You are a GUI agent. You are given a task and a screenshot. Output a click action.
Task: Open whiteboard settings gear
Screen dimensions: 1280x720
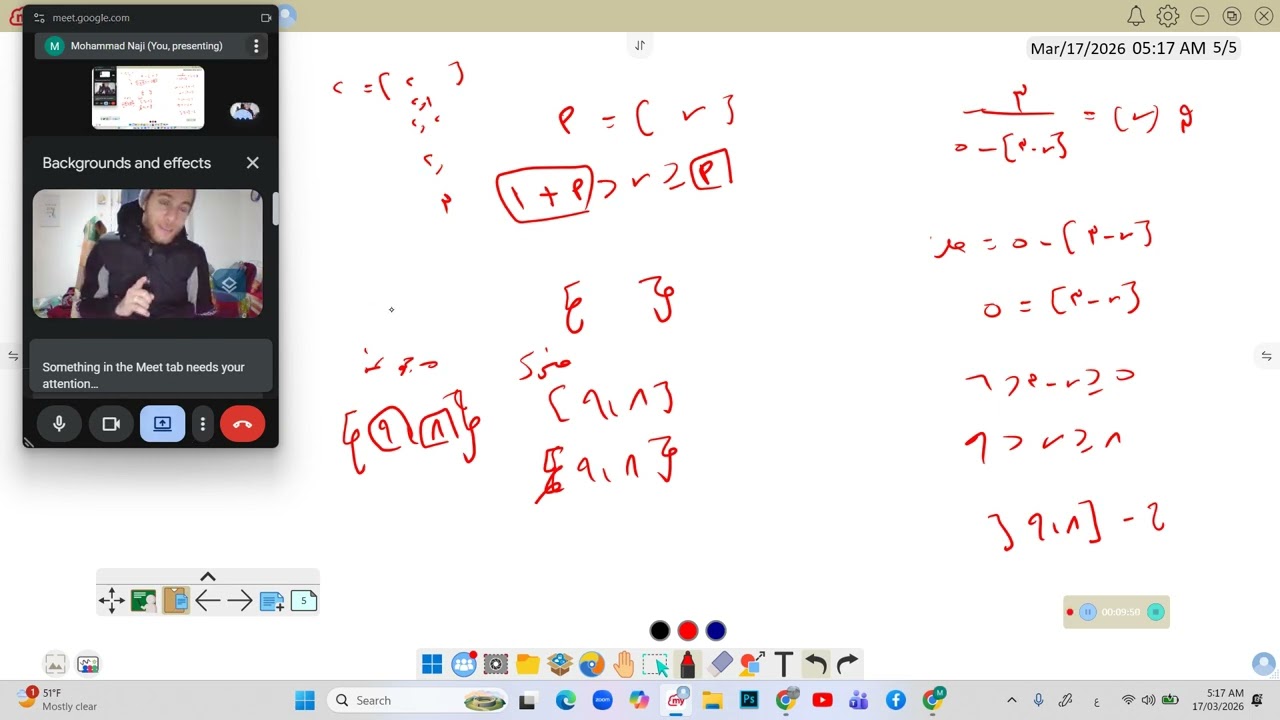point(1168,16)
